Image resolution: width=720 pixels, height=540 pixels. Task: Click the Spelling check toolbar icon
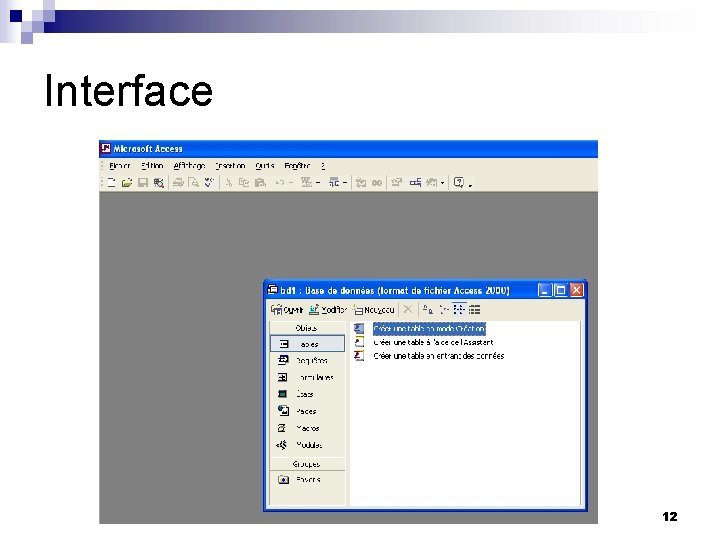209,183
